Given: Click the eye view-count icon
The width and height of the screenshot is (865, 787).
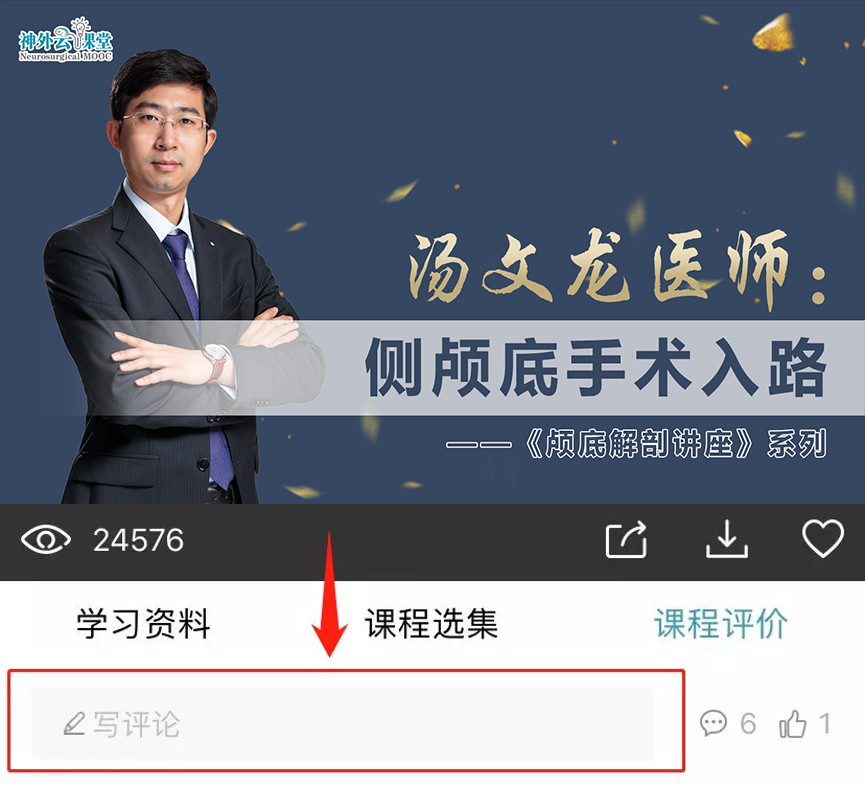Looking at the screenshot, I should pos(46,539).
